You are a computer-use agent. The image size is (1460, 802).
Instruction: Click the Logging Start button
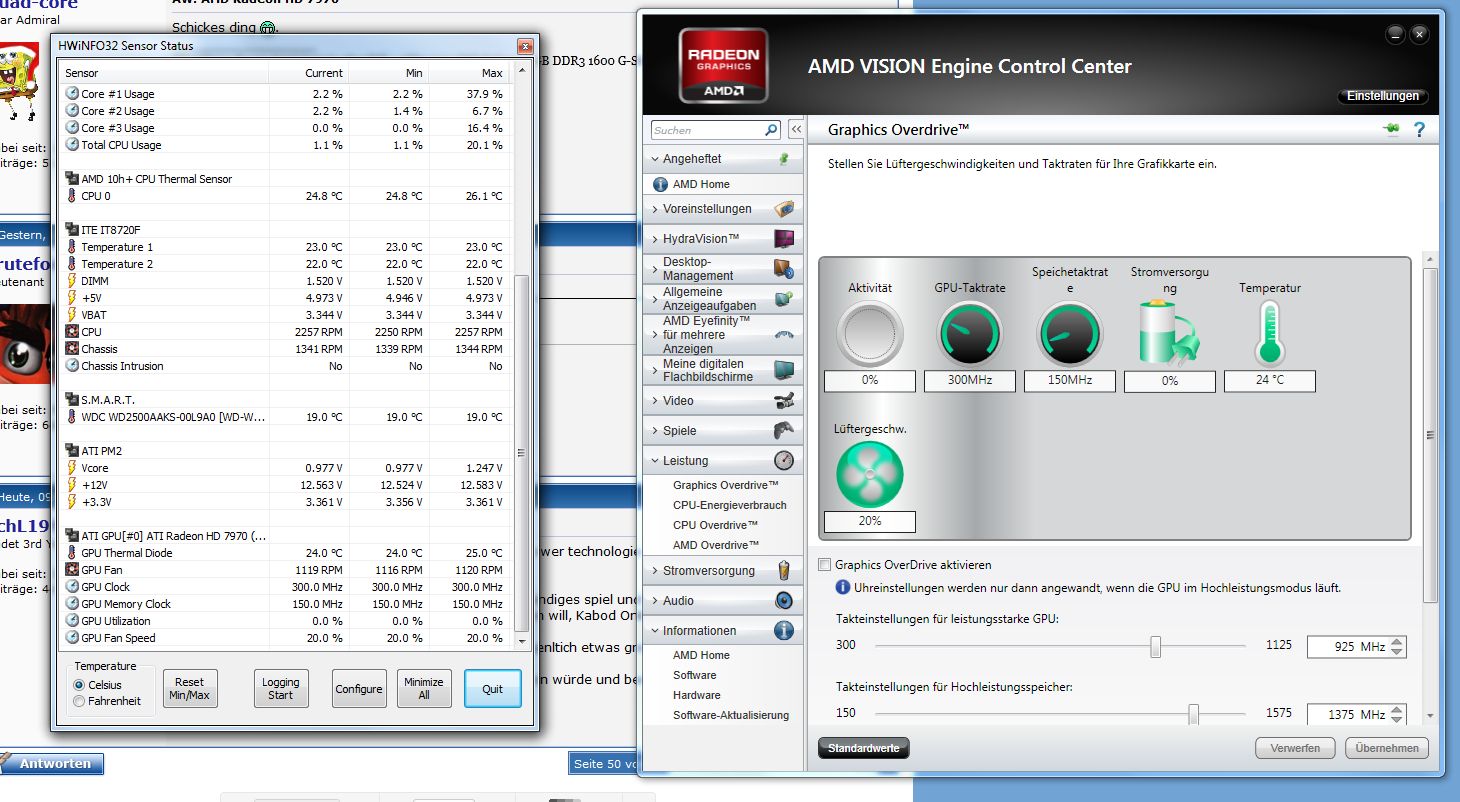click(281, 689)
